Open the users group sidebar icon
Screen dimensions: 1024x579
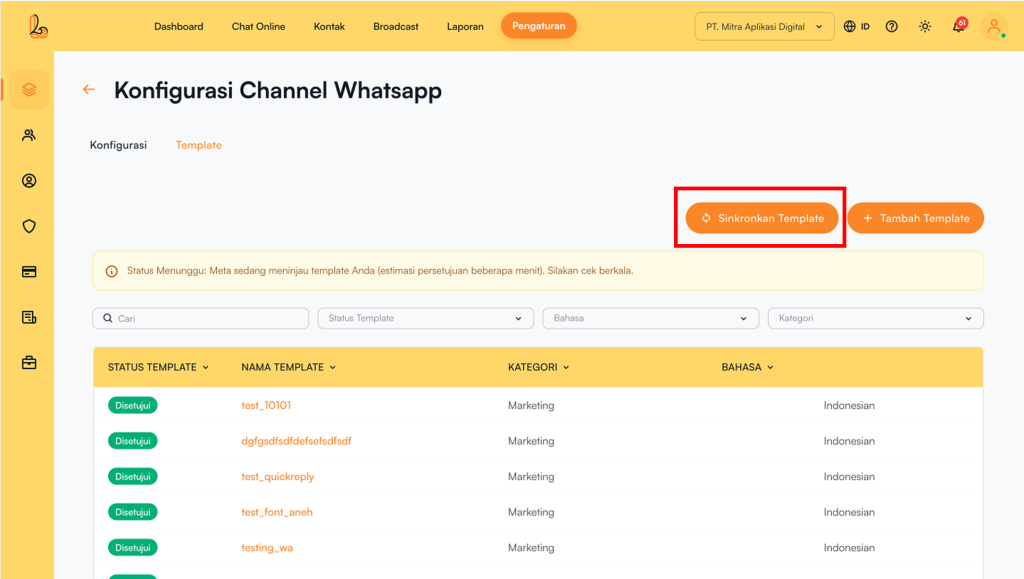[29, 135]
